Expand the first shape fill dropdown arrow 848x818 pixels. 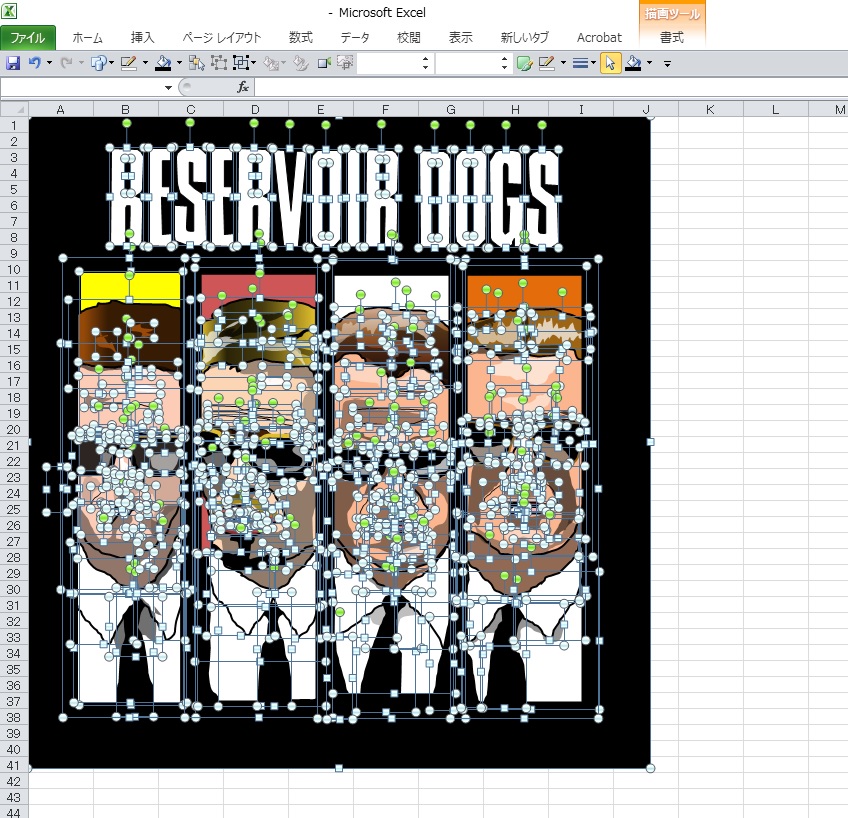(x=179, y=63)
